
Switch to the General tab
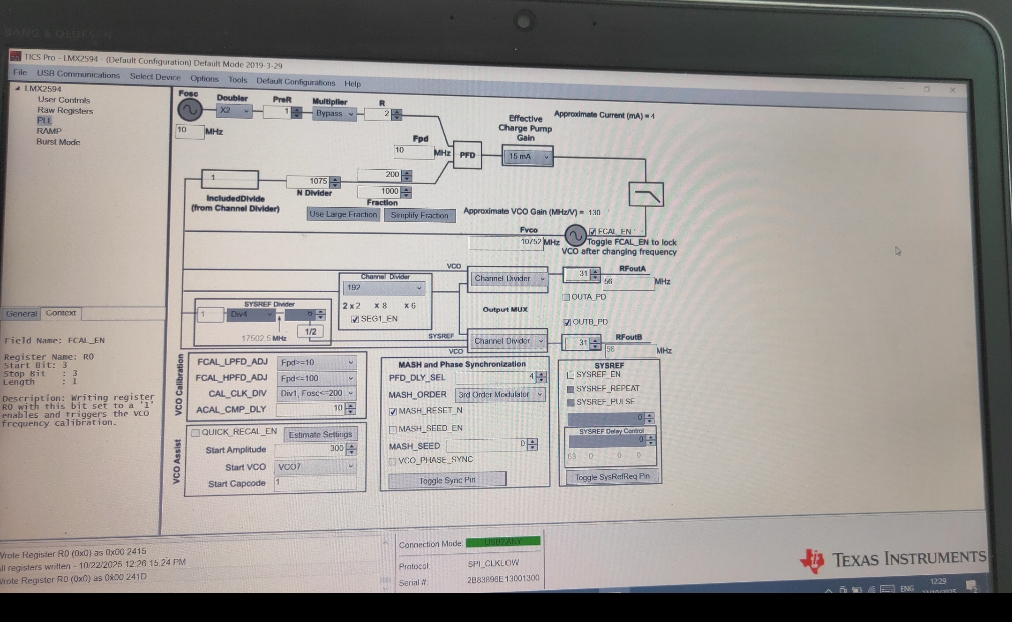pyautogui.click(x=21, y=314)
